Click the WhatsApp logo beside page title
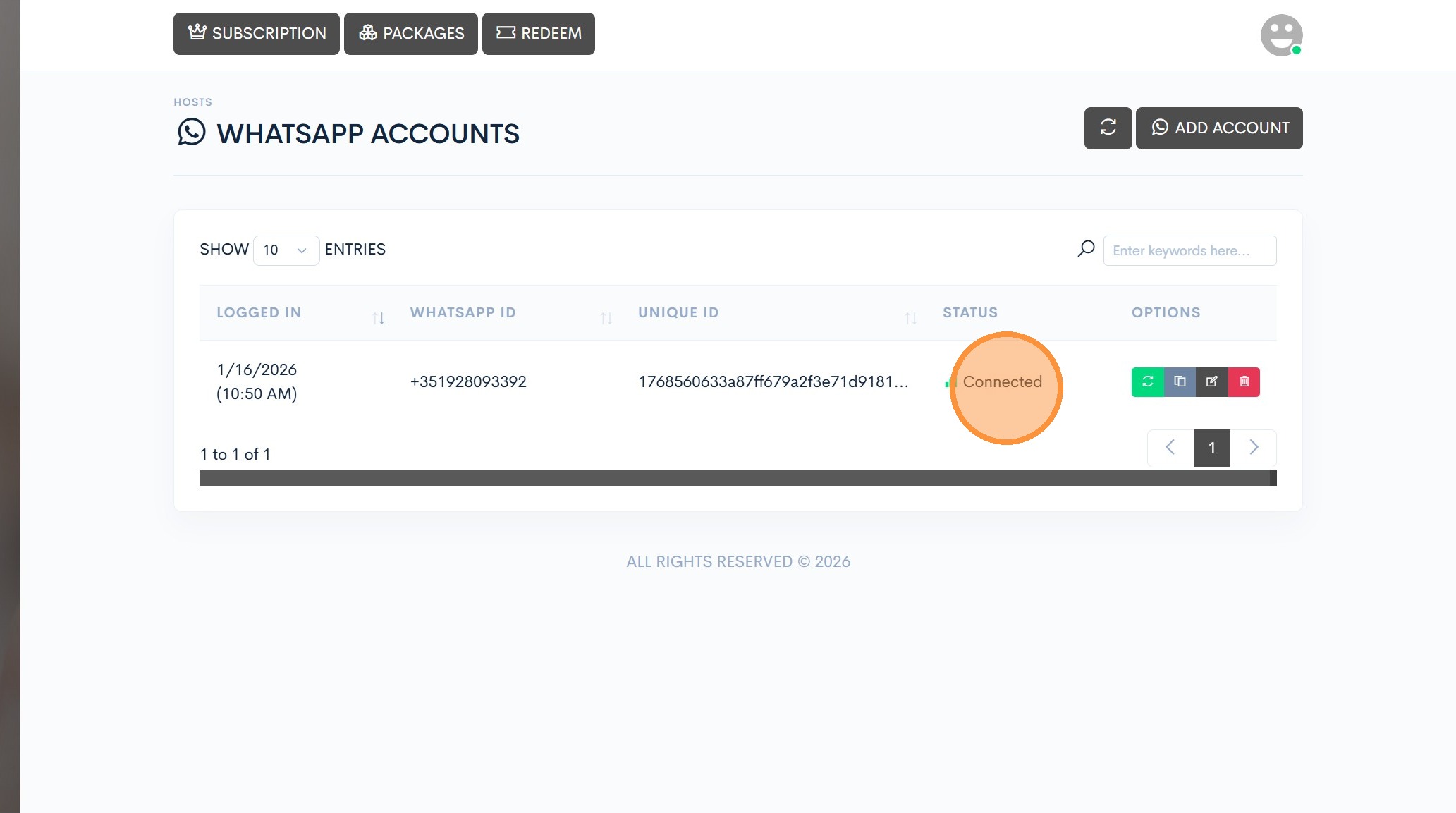Viewport: 1456px width, 813px height. [191, 133]
